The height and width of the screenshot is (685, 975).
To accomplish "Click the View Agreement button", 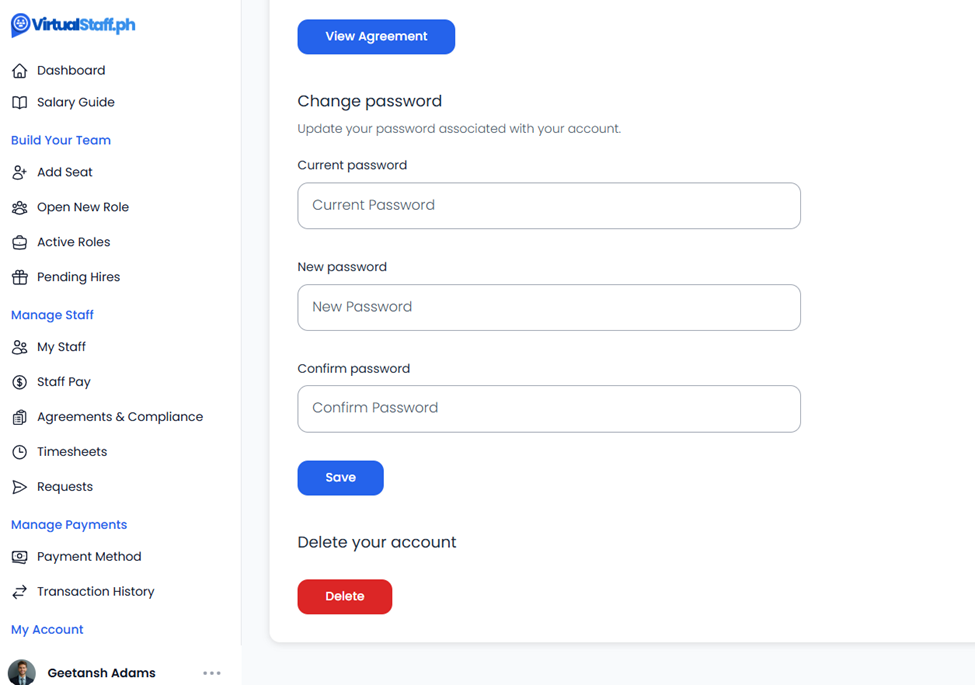I will (376, 37).
